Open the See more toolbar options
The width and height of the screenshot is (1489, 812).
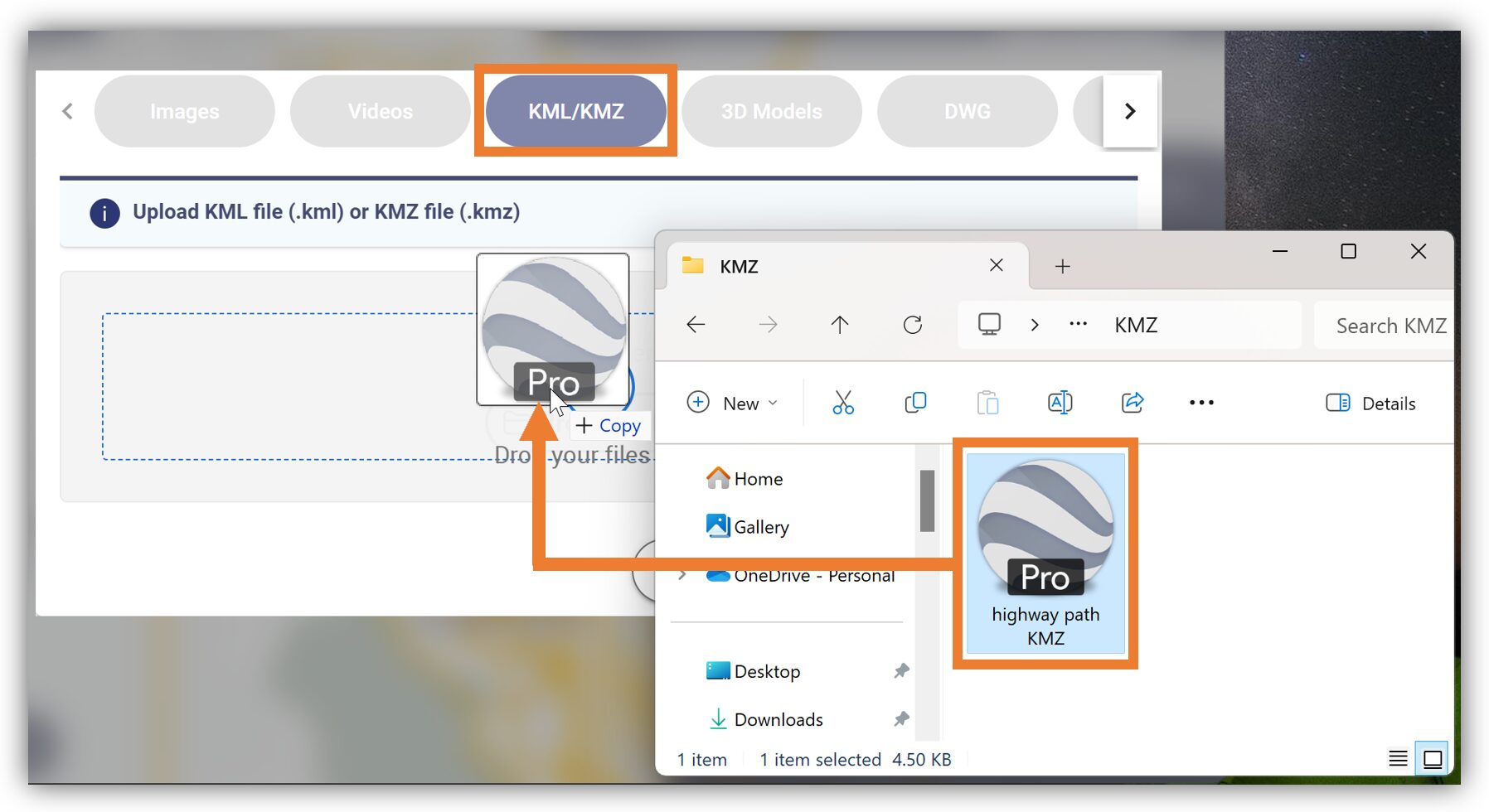pyautogui.click(x=1201, y=403)
